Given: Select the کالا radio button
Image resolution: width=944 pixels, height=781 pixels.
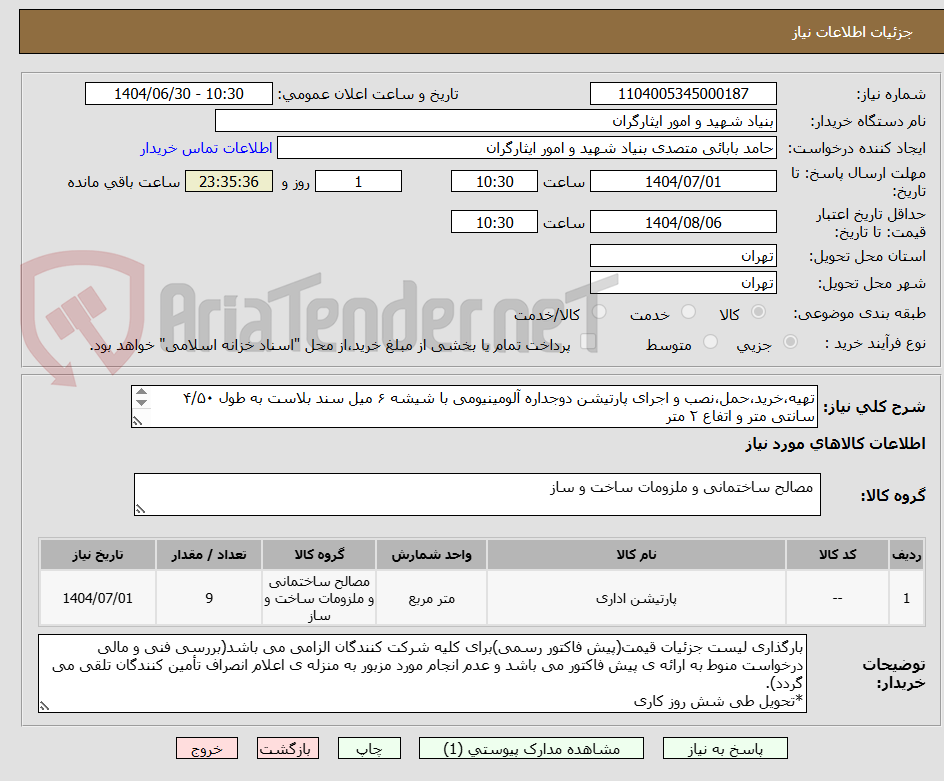Looking at the screenshot, I should pos(759,312).
